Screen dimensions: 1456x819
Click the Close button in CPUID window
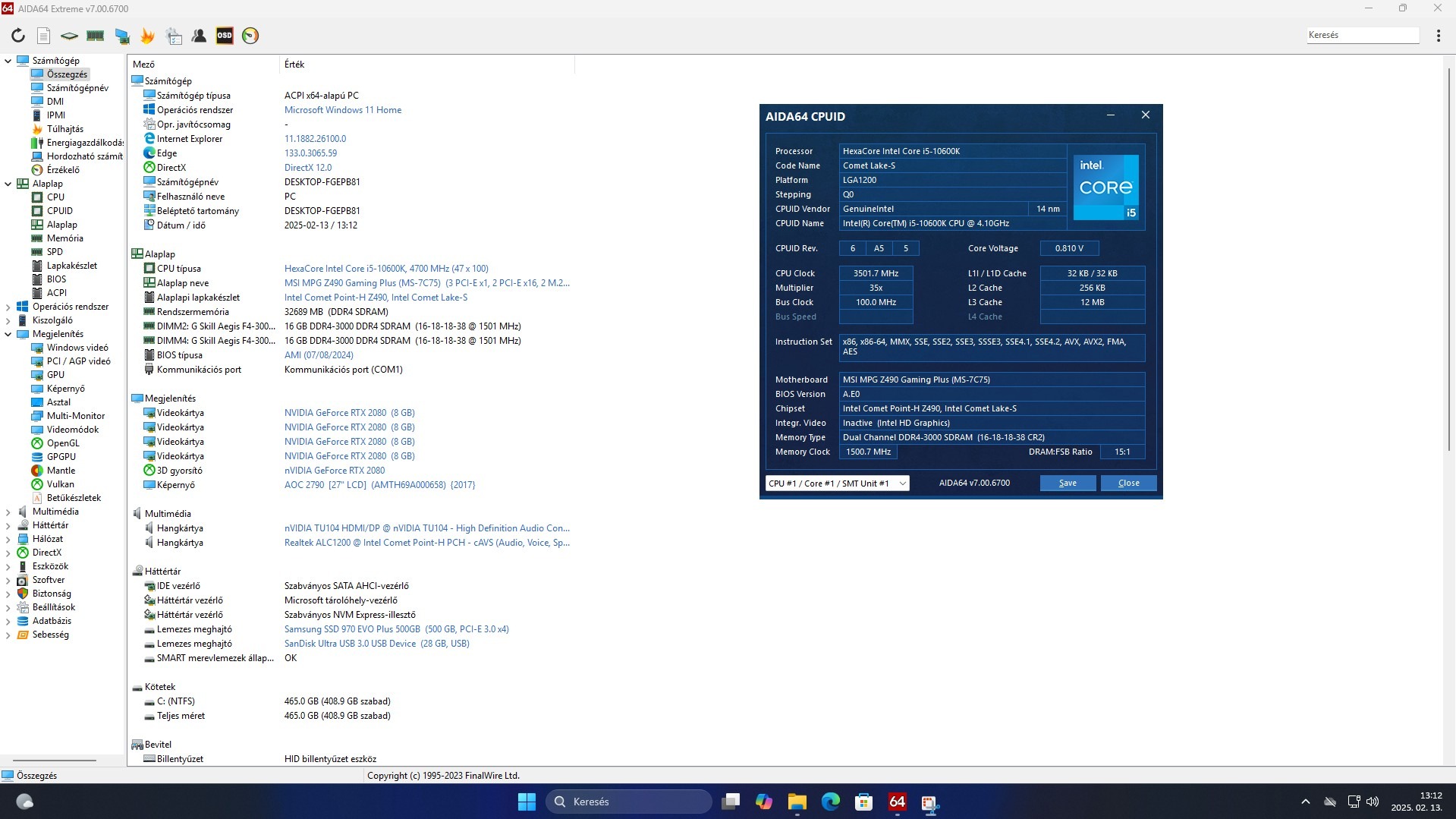tap(1128, 484)
